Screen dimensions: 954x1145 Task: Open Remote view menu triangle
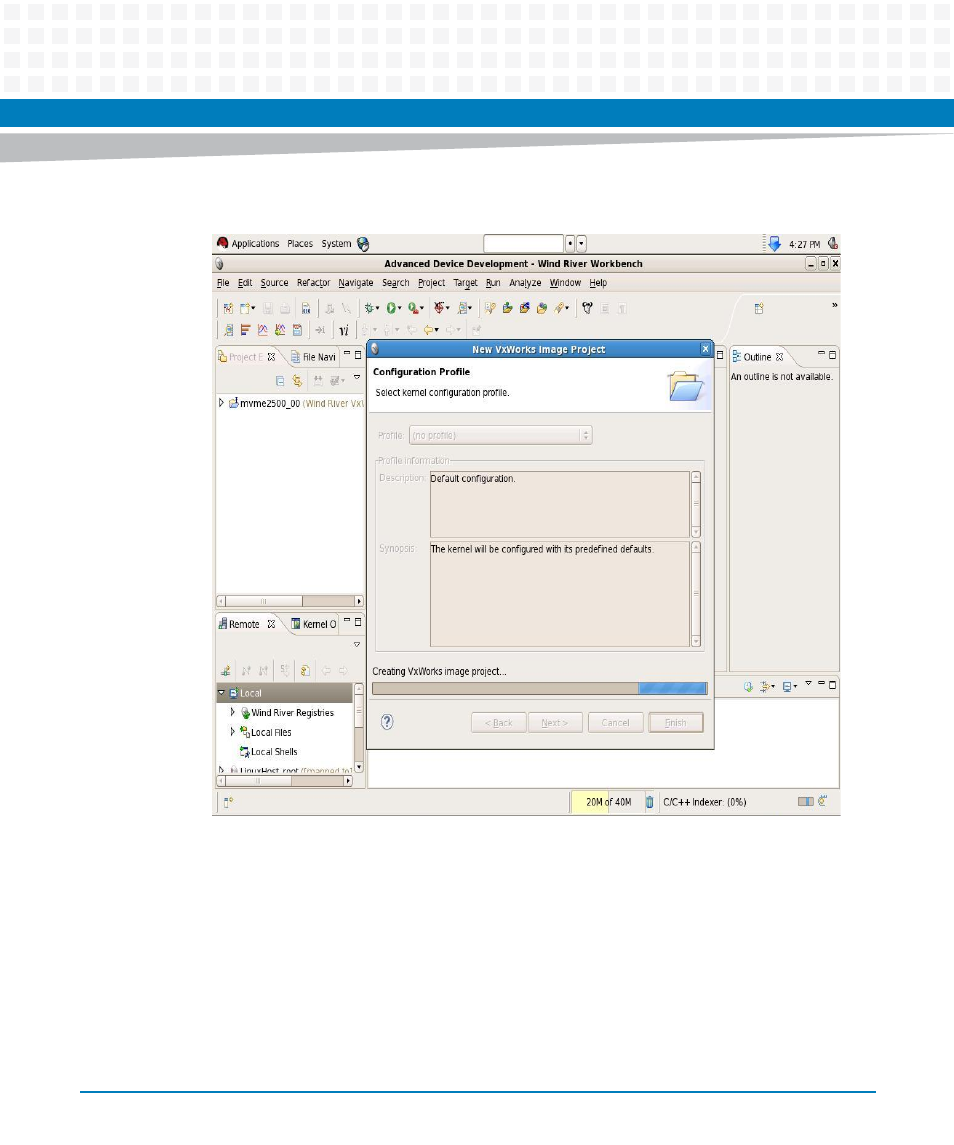tap(357, 645)
